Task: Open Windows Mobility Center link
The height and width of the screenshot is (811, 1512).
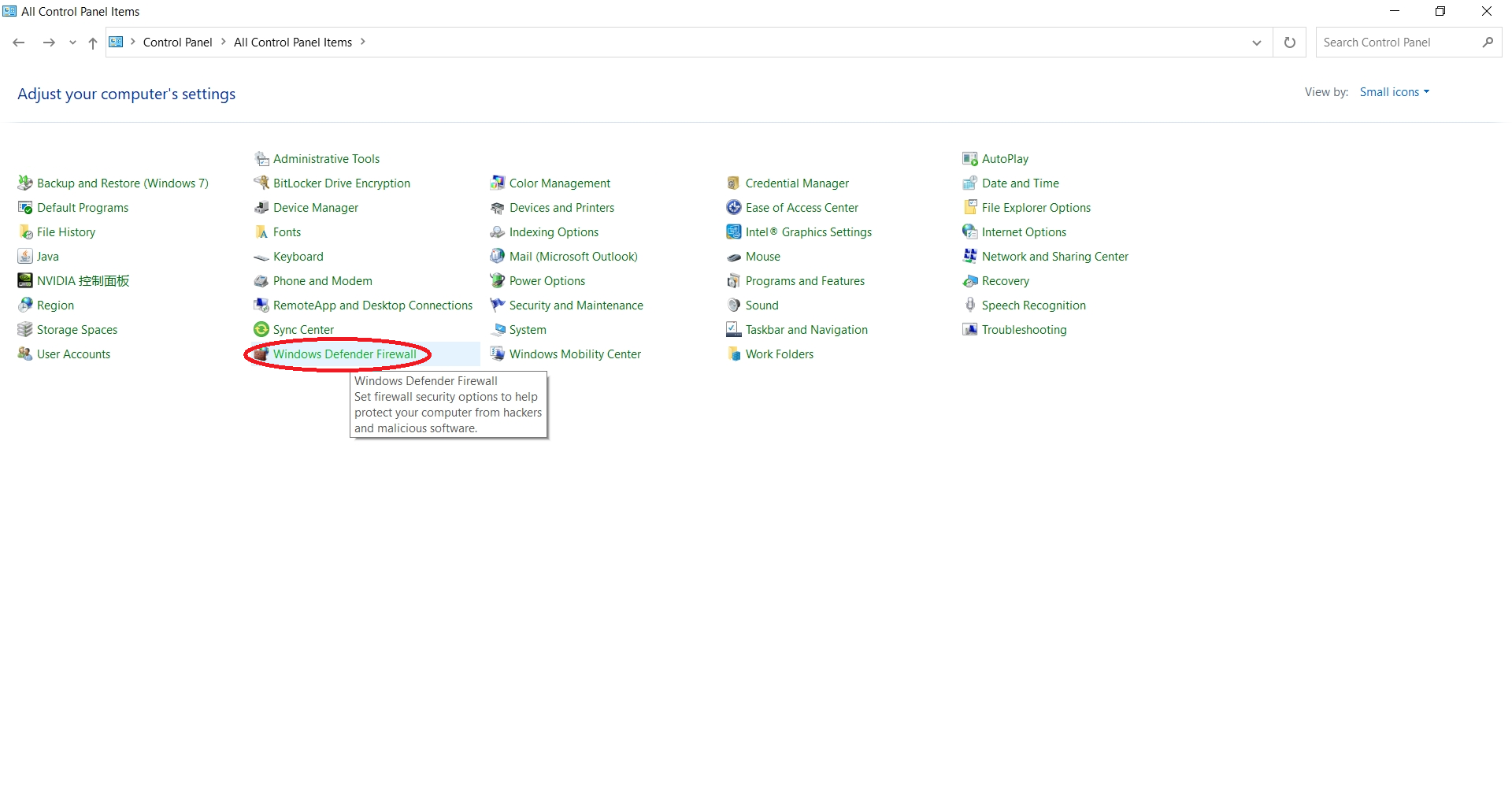Action: [x=575, y=354]
